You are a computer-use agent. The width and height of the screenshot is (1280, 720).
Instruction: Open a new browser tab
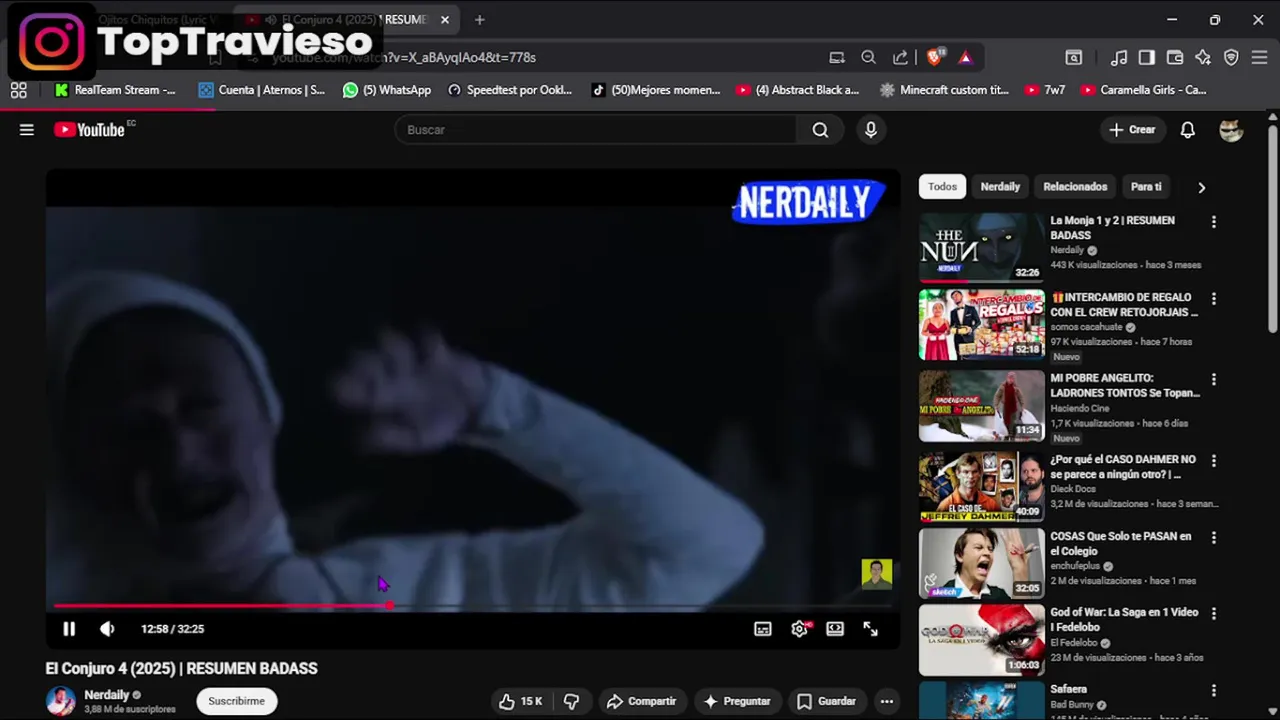480,20
